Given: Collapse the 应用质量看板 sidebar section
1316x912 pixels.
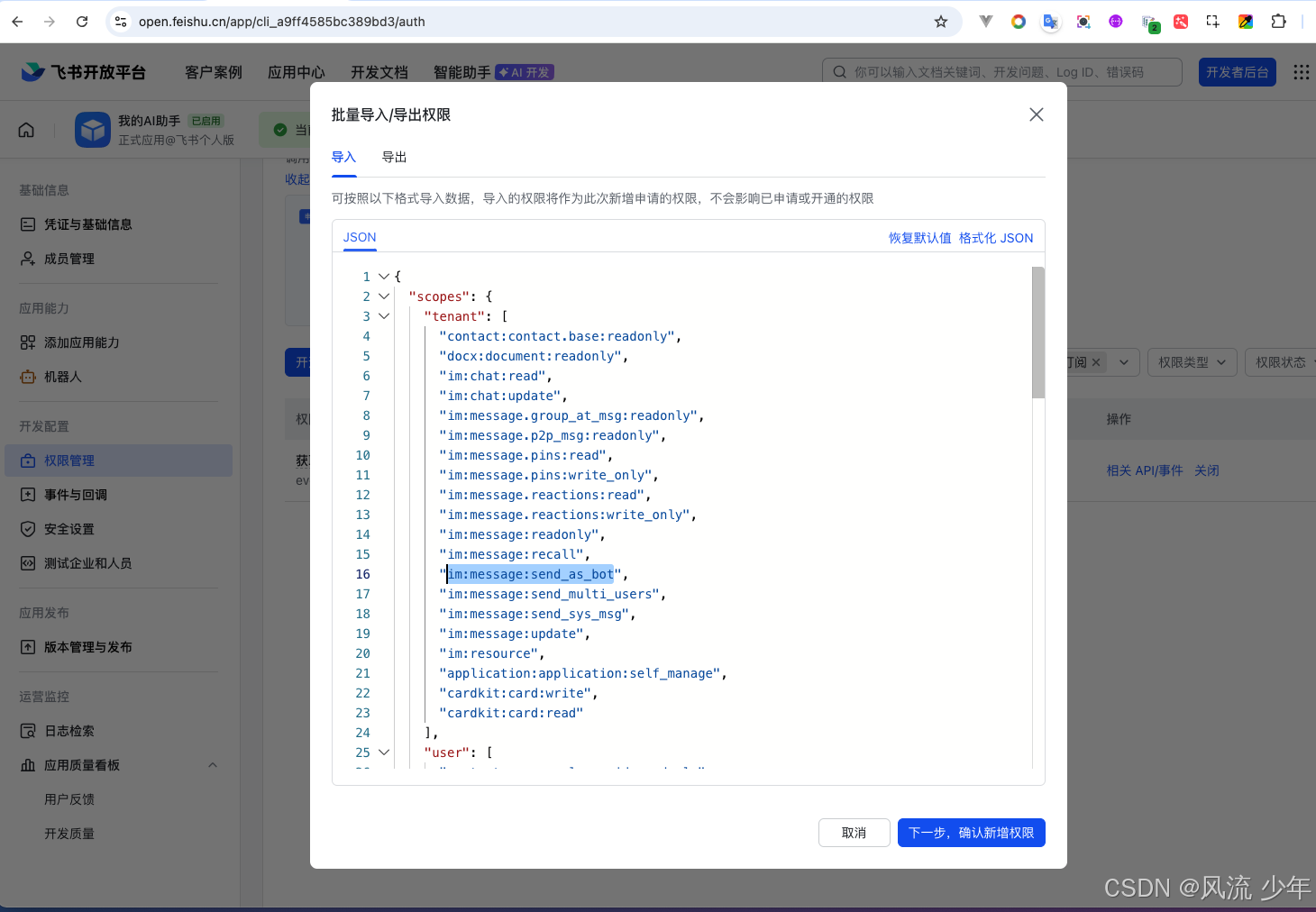Looking at the screenshot, I should pos(213,765).
